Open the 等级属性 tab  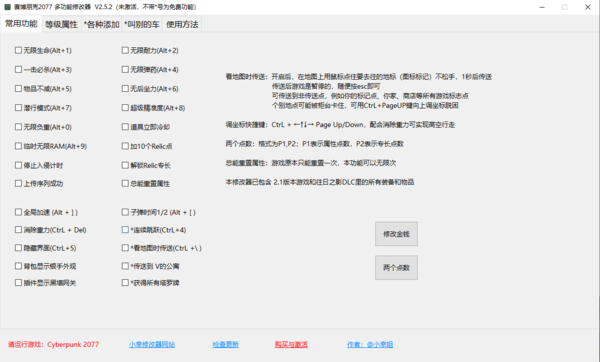tap(61, 24)
